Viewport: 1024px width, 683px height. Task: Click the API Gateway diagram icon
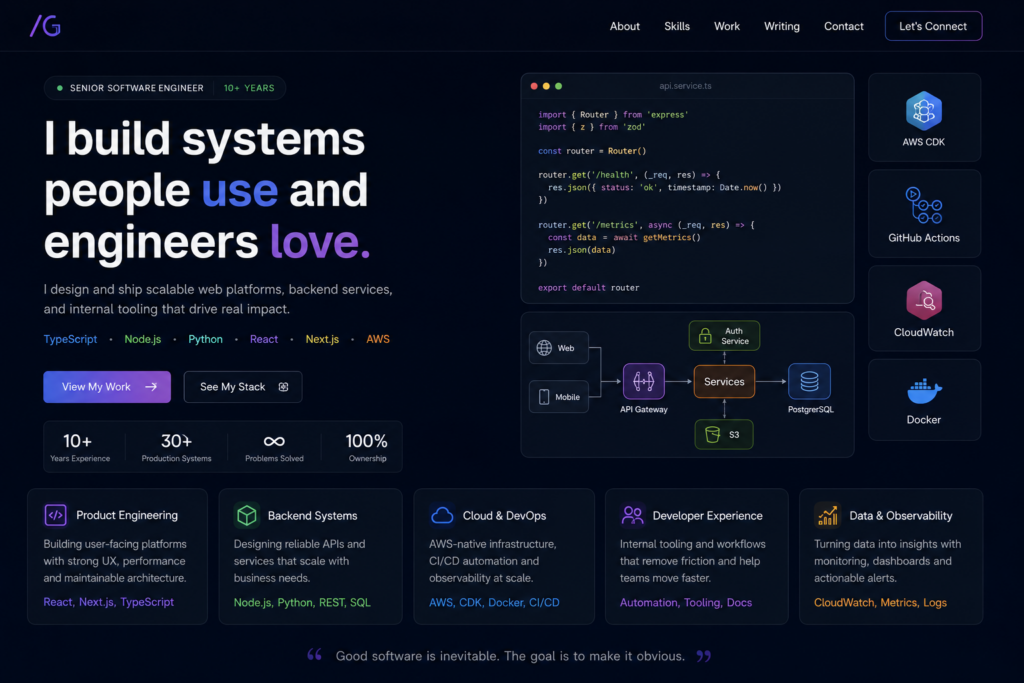[643, 381]
